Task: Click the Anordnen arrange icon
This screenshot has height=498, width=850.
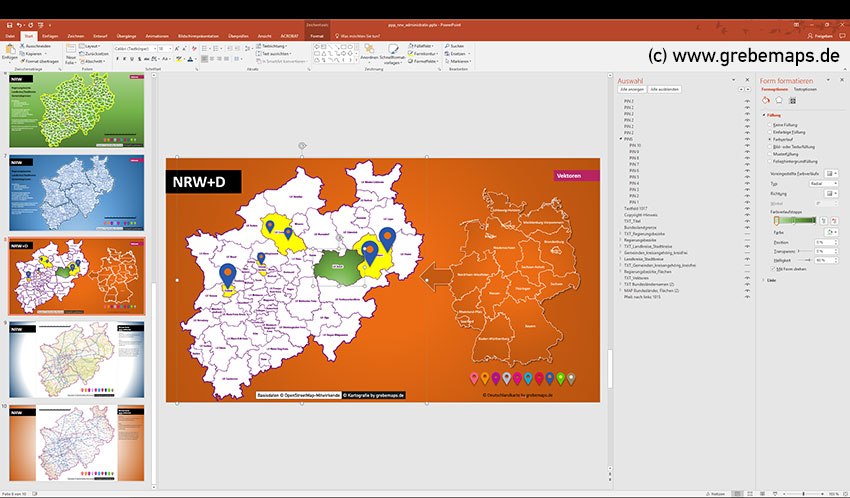Action: coord(368,48)
